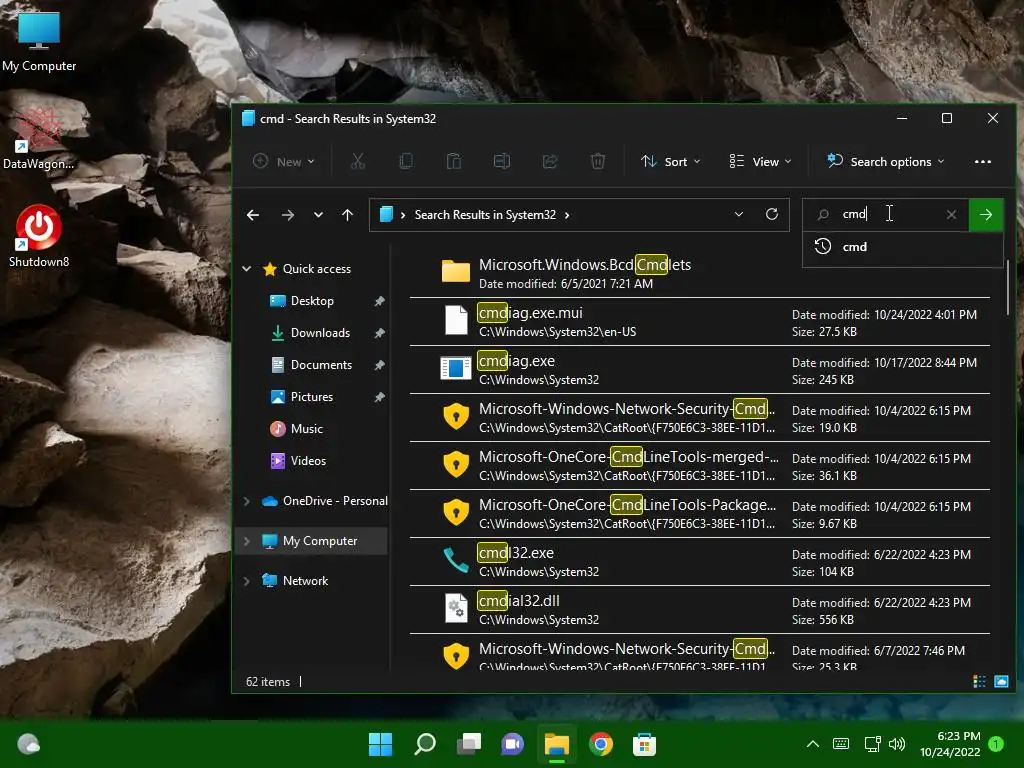Viewport: 1024px width, 768px height.
Task: Open Shutdown8 desktop shortcut
Action: click(39, 236)
